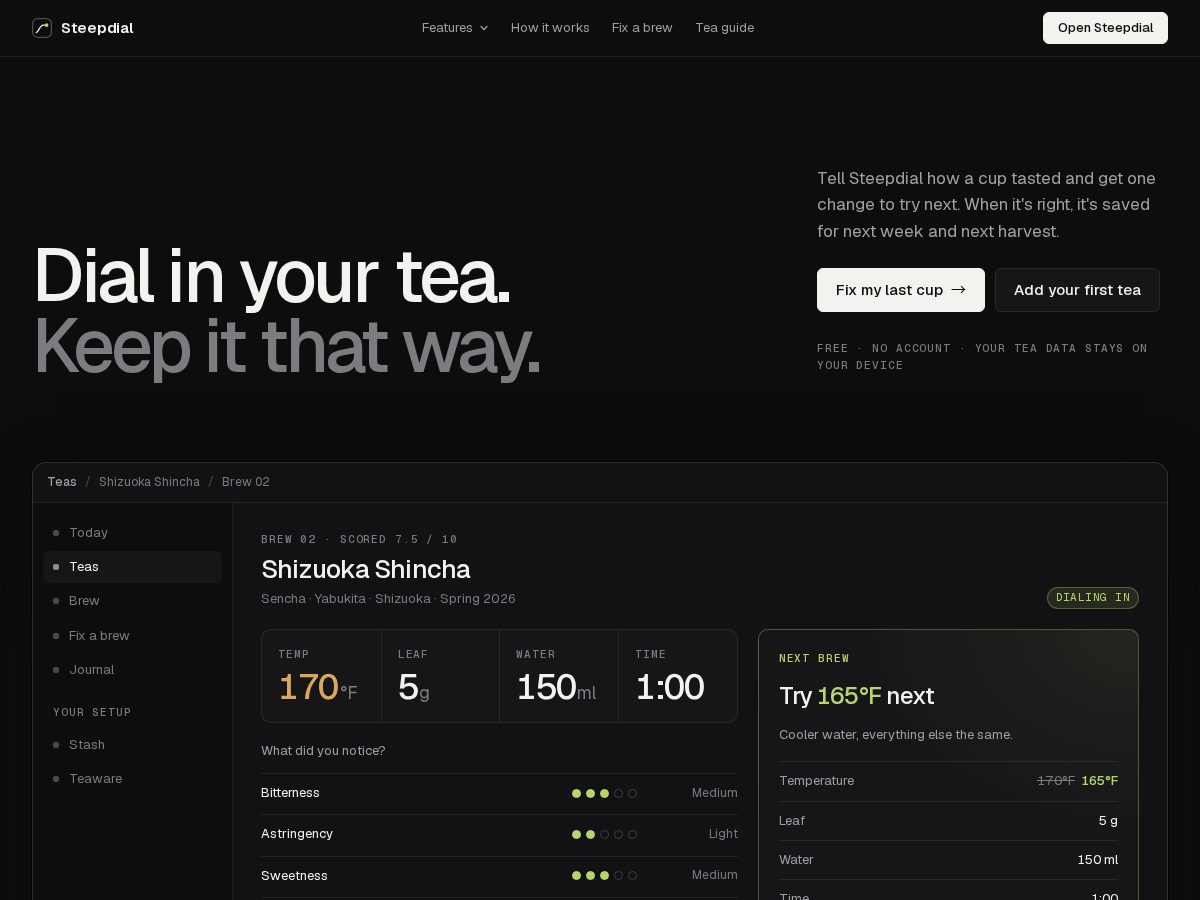
Task: Click the Astringency row label
Action: click(297, 834)
